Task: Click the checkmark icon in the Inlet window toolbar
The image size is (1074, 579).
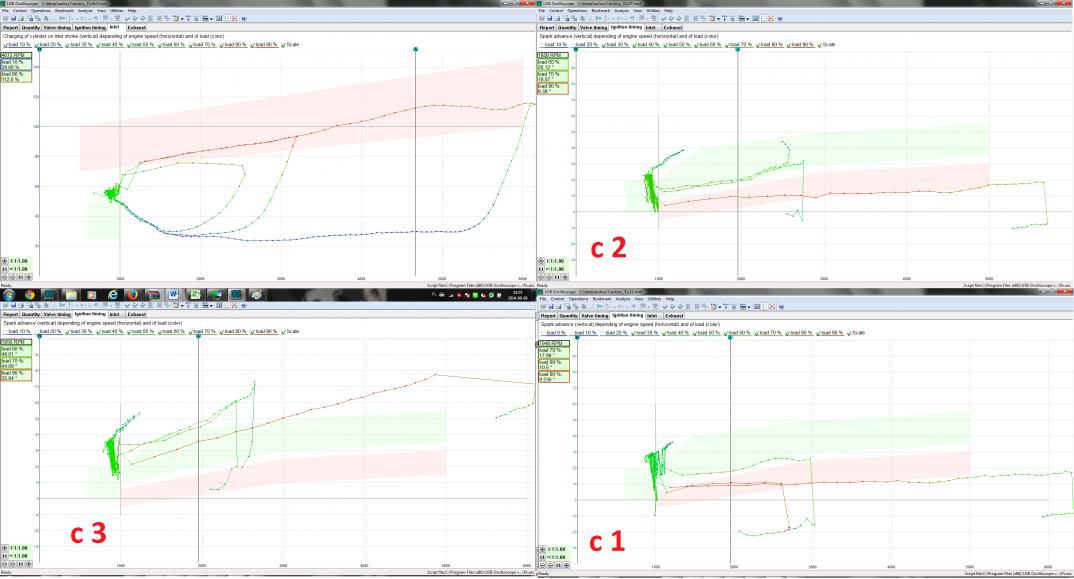Action: (127, 19)
